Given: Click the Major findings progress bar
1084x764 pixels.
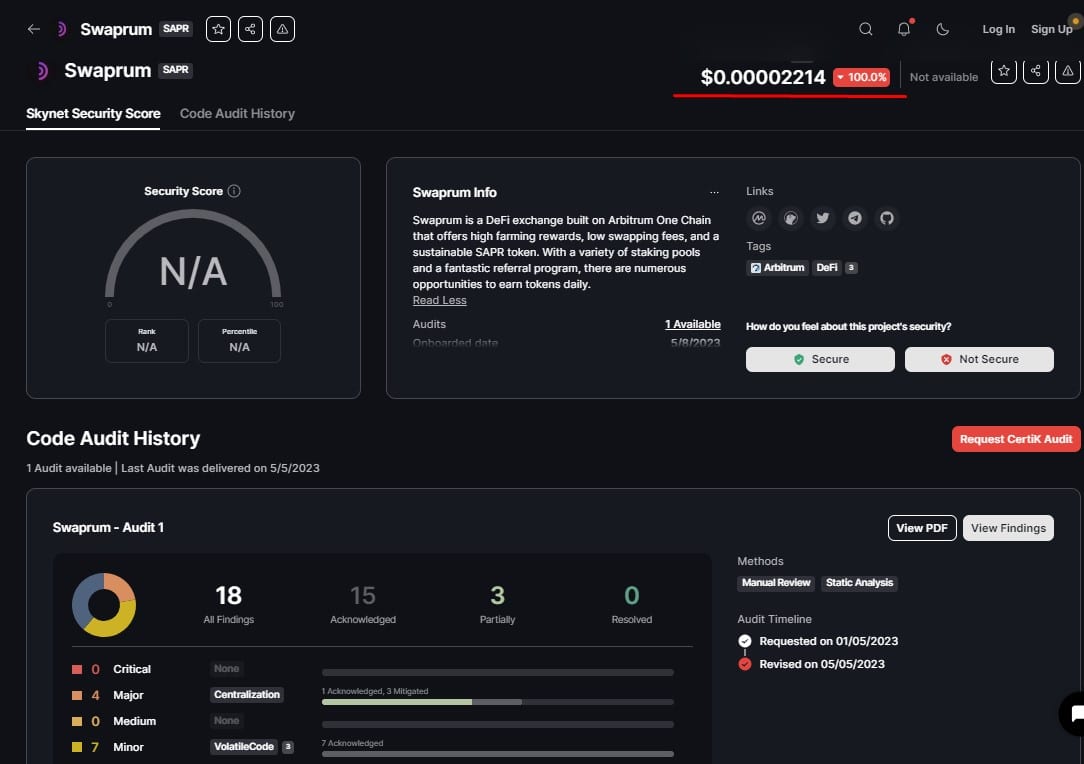Looking at the screenshot, I should [x=498, y=702].
